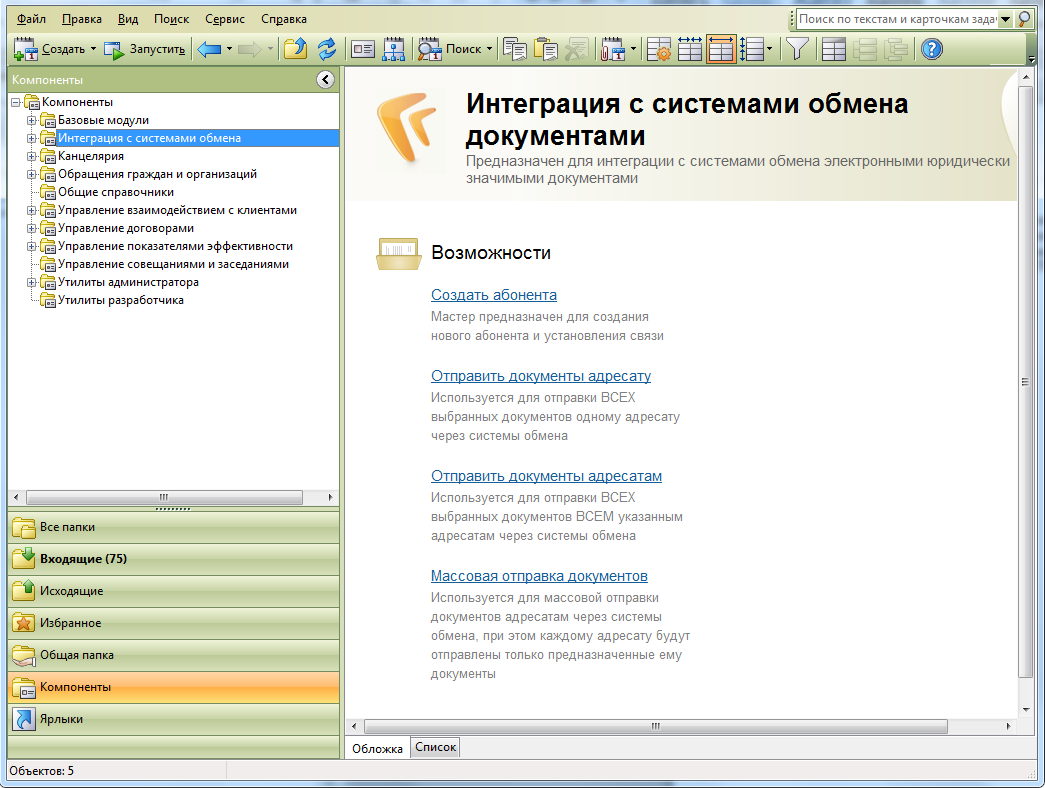Screen dimensions: 1045x788
Task: Click the grayed delete icon in toolbar
Action: (576, 49)
